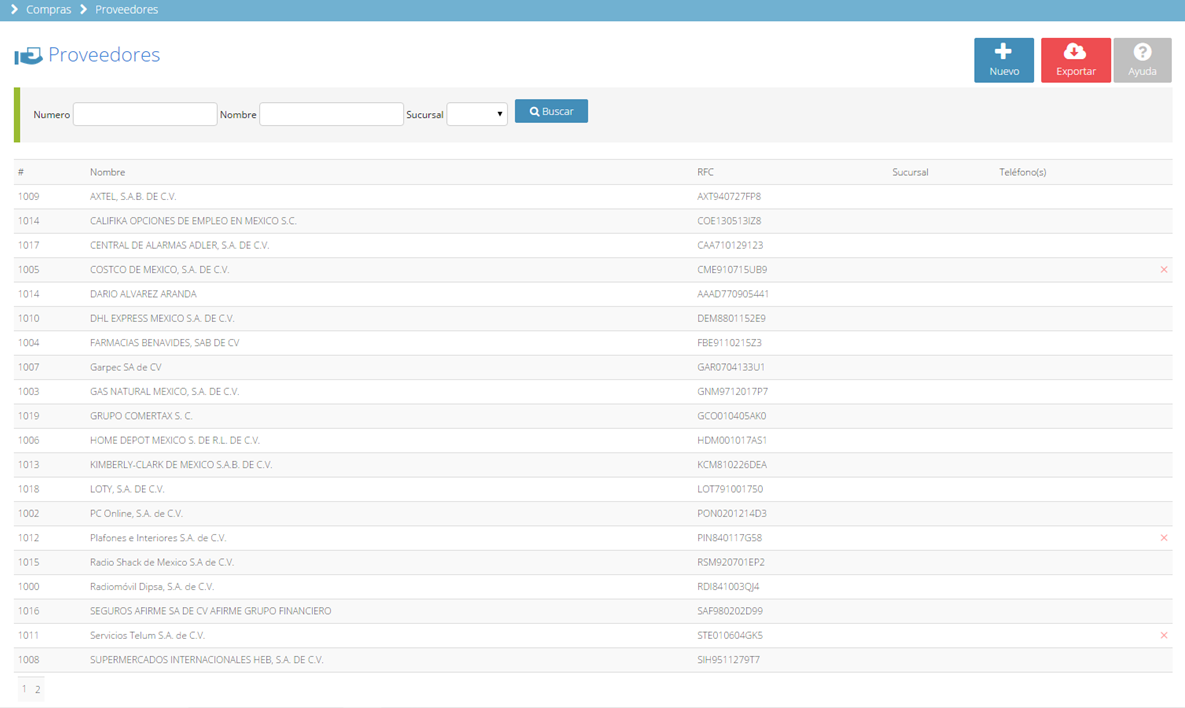Select DHL EXPRESS MEXICO row
Image resolution: width=1185 pixels, height=708 pixels.
click(593, 318)
